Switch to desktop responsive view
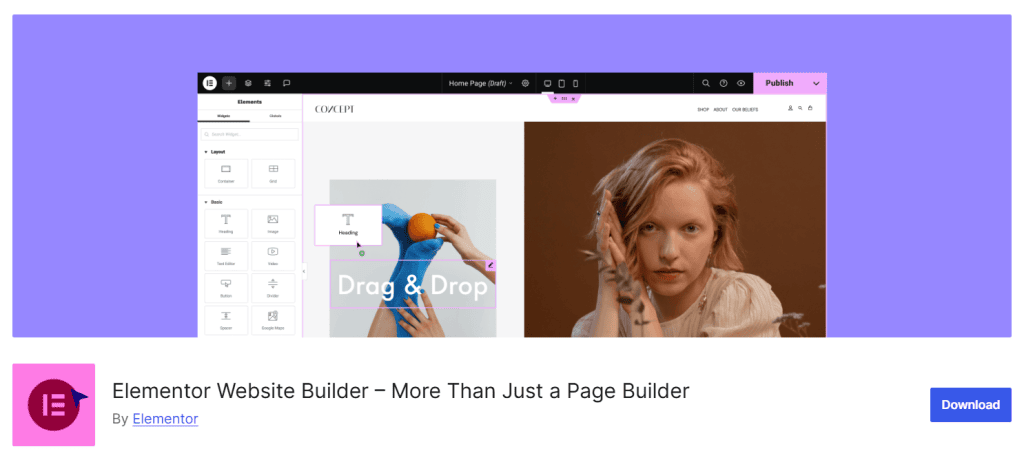The width and height of the screenshot is (1024, 460). (x=547, y=83)
